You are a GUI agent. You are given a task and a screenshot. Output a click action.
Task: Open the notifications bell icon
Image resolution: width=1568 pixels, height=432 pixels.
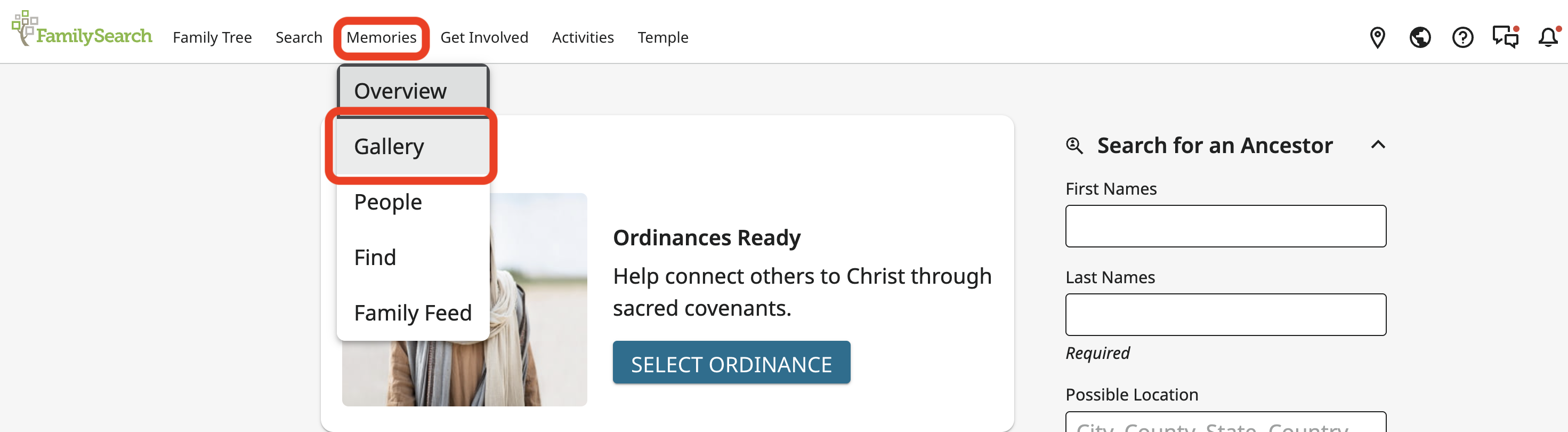pos(1547,38)
